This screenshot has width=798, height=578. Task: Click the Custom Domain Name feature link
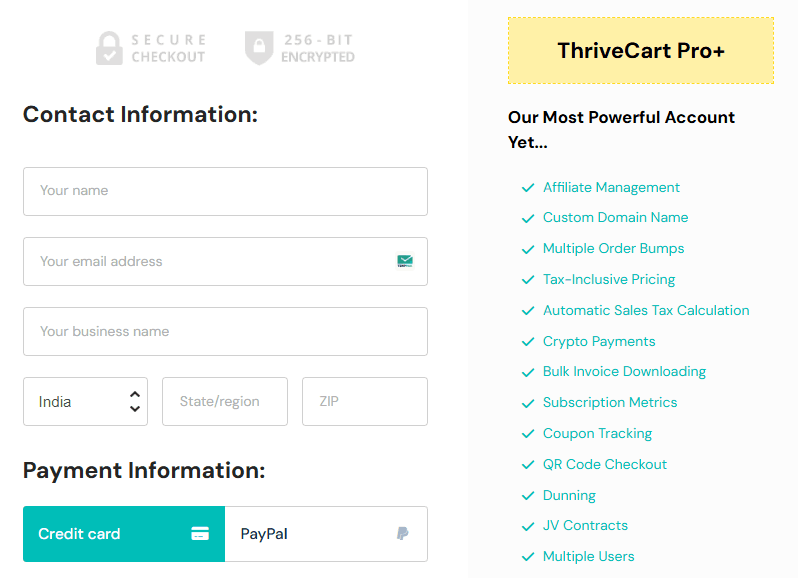(615, 217)
